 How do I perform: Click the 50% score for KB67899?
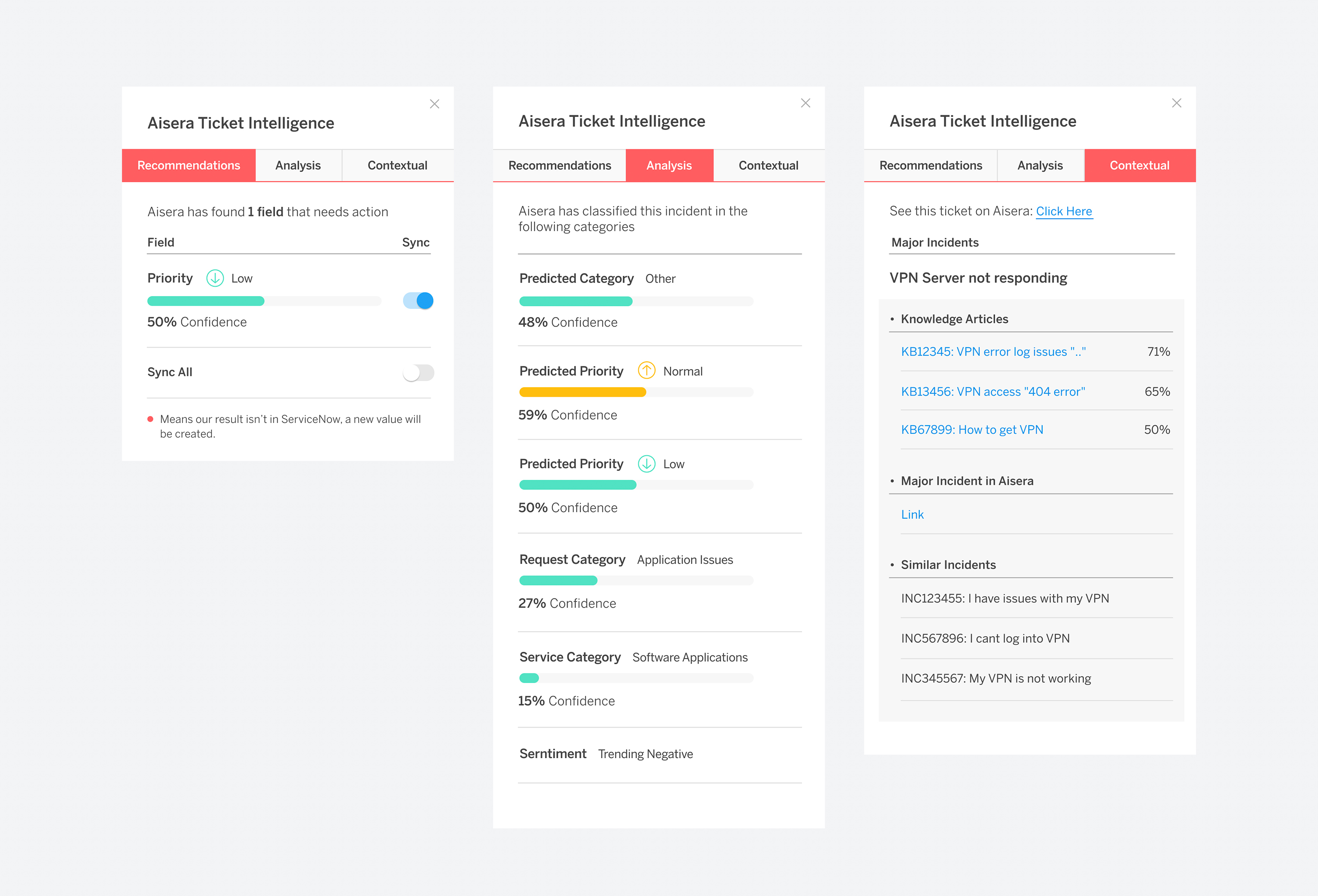pos(1157,429)
